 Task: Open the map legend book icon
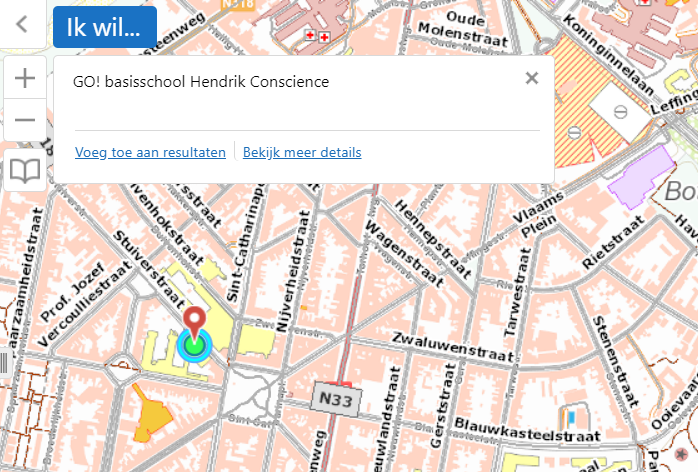tap(25, 170)
